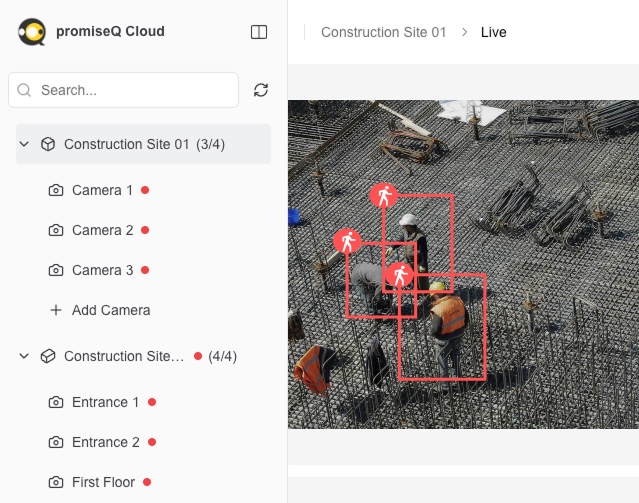Click the Entrance 2 camera icon
639x503 pixels.
56,442
